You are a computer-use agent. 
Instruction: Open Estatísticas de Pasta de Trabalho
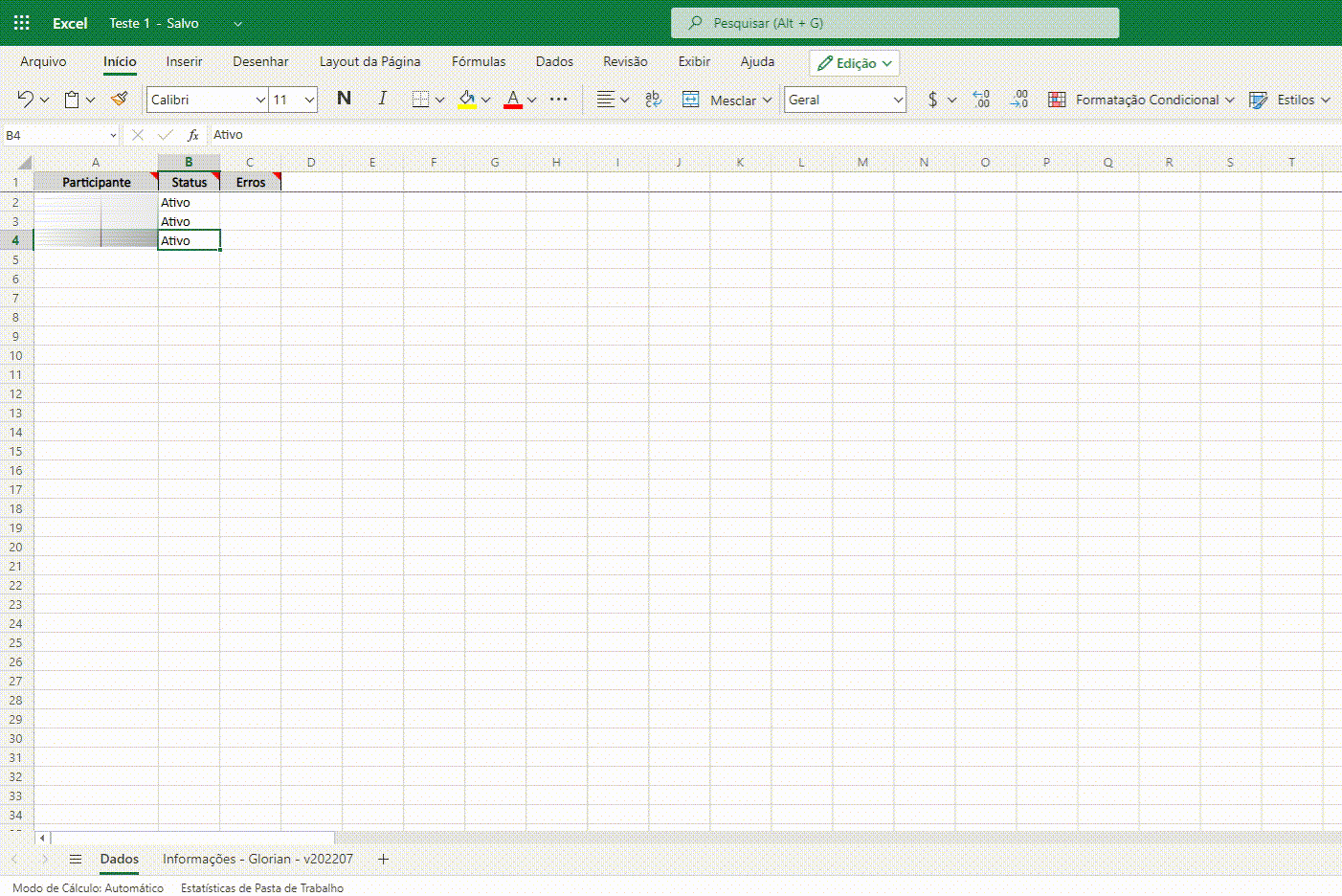click(262, 888)
